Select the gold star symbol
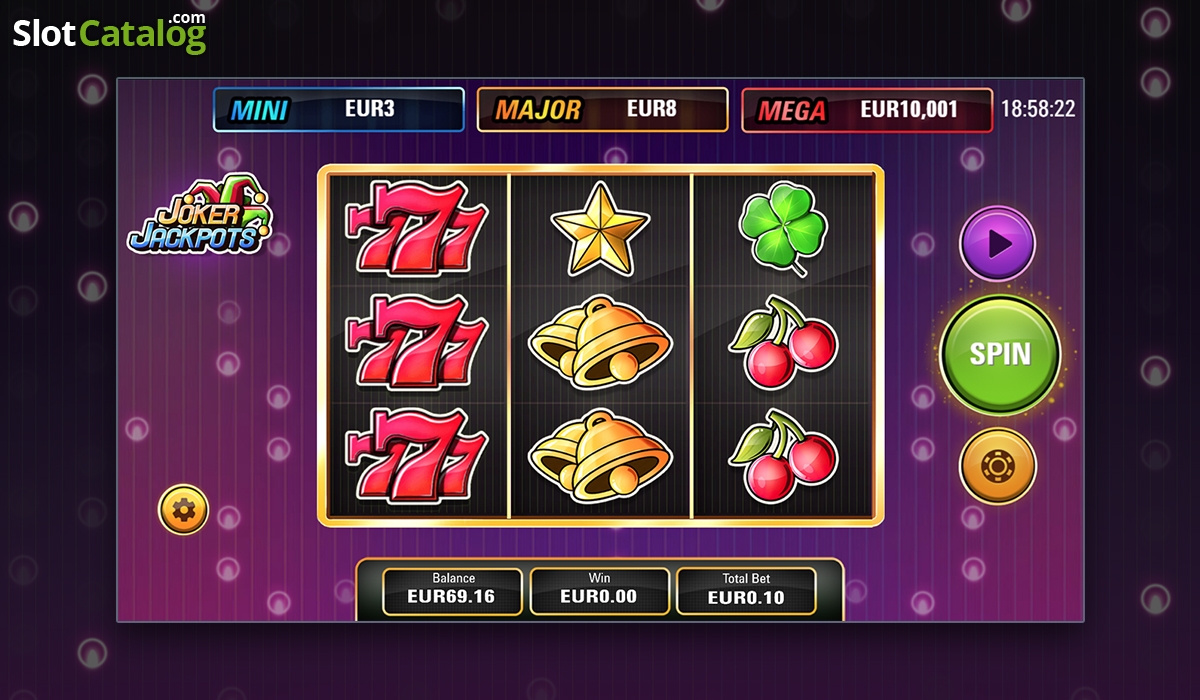 600,228
